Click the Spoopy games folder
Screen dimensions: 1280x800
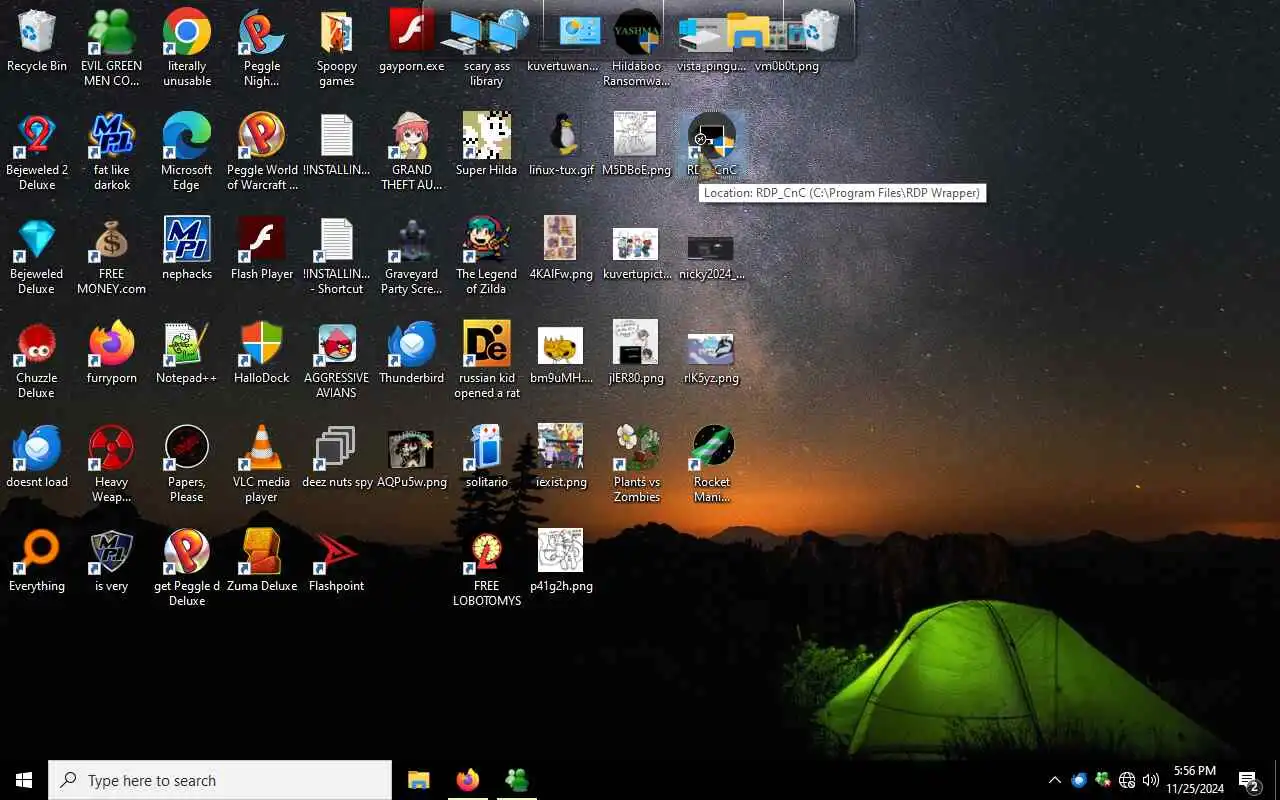click(x=337, y=48)
